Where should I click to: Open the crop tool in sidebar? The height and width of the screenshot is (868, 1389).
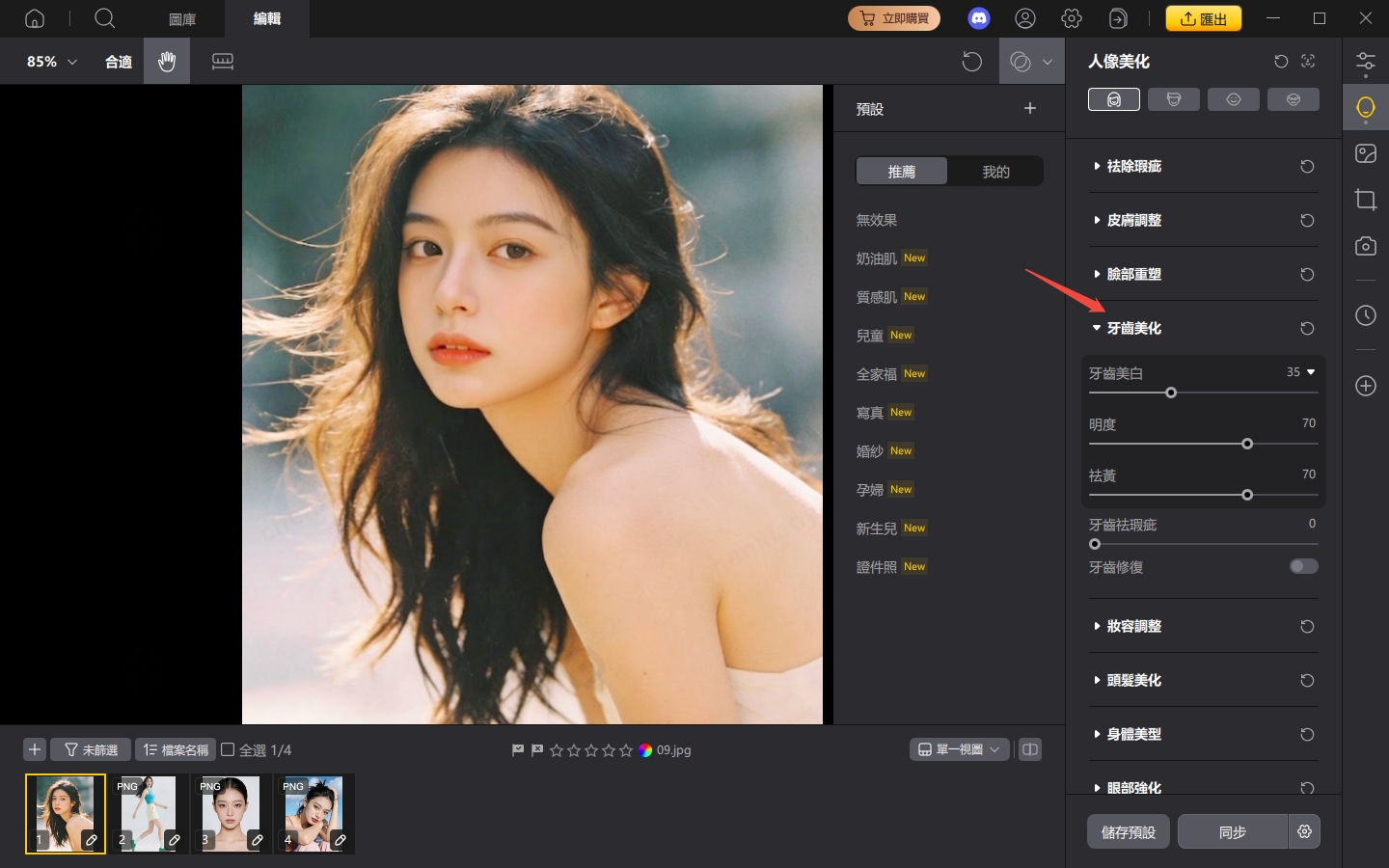[1365, 200]
